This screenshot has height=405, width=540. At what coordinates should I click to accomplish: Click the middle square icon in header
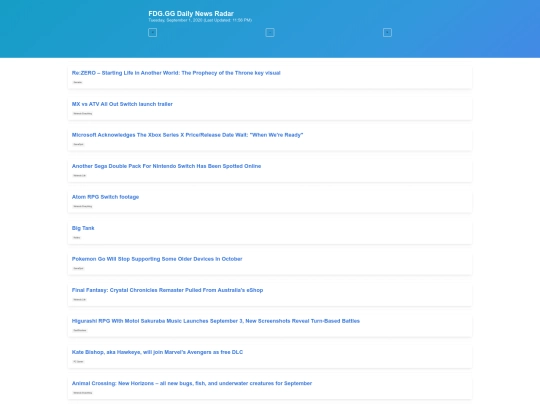click(x=270, y=32)
